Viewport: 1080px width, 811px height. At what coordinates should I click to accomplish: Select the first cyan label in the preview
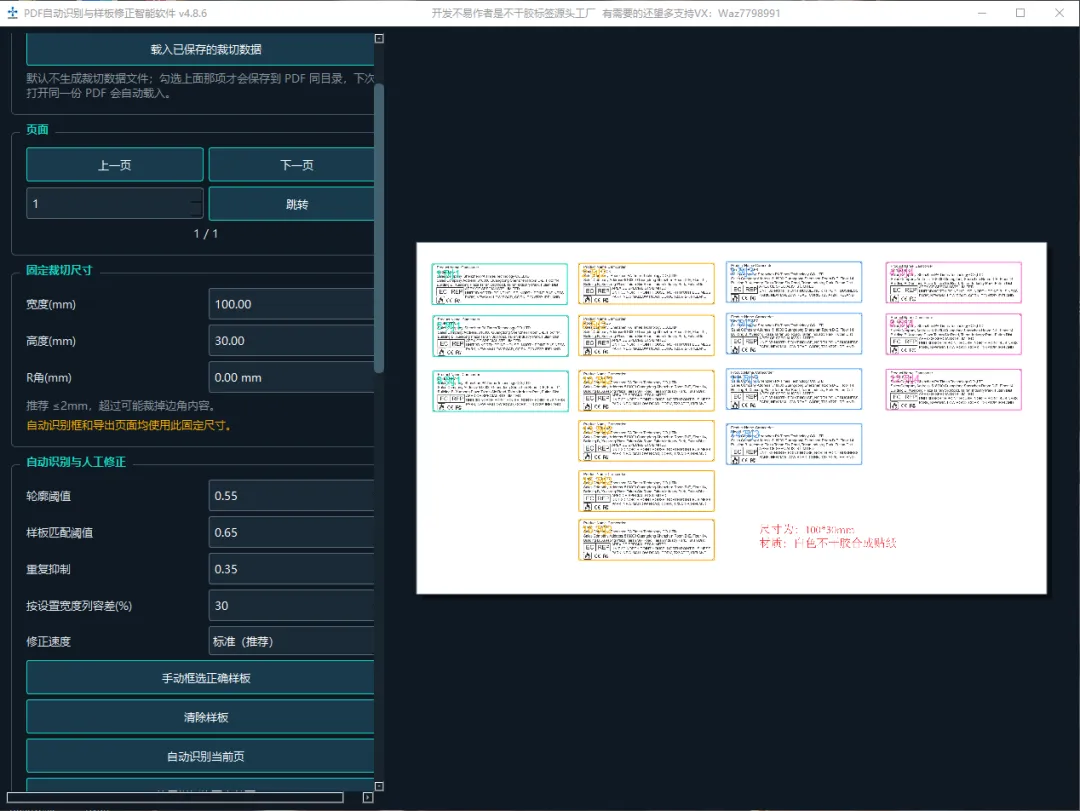[x=500, y=284]
